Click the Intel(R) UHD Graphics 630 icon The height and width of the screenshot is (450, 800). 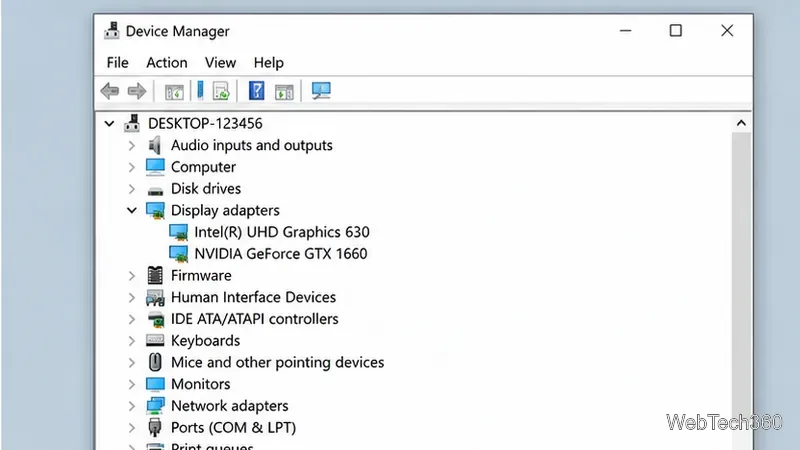(x=179, y=233)
